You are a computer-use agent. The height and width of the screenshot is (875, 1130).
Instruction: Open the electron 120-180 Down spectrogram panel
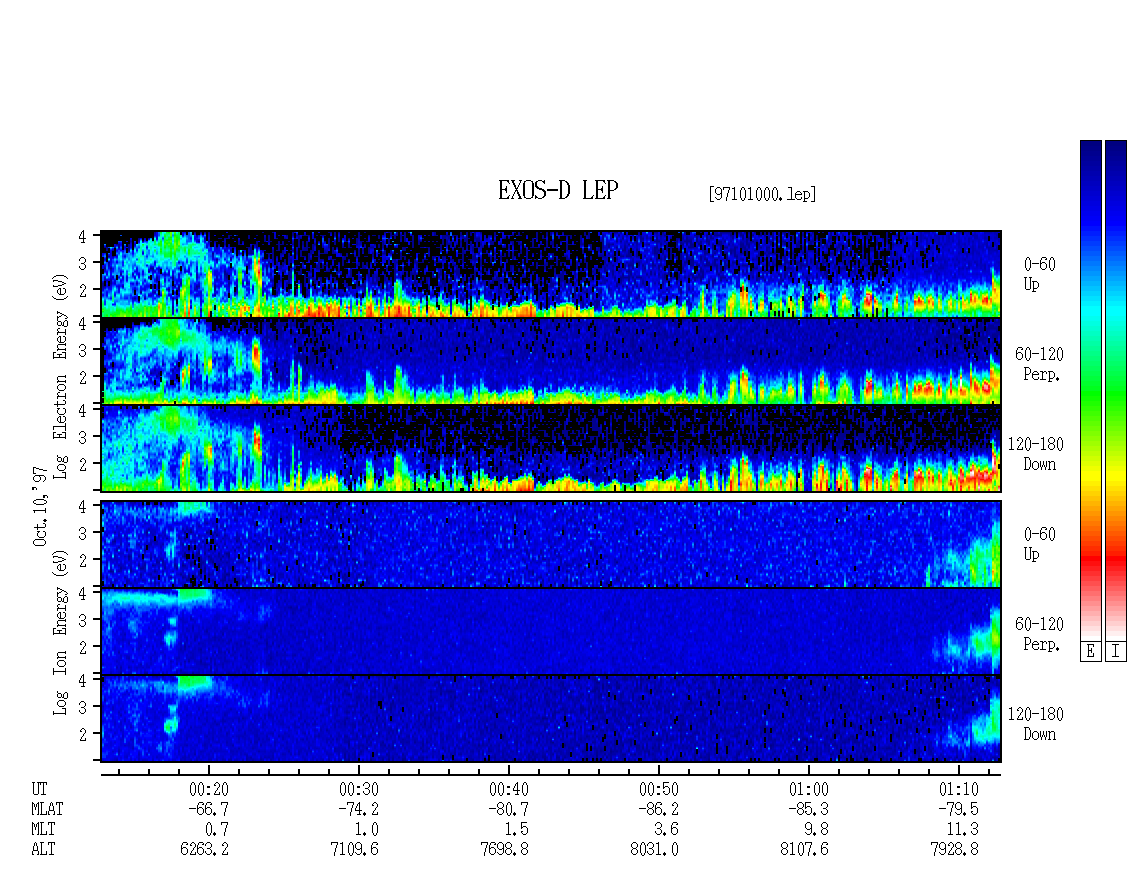[x=551, y=448]
